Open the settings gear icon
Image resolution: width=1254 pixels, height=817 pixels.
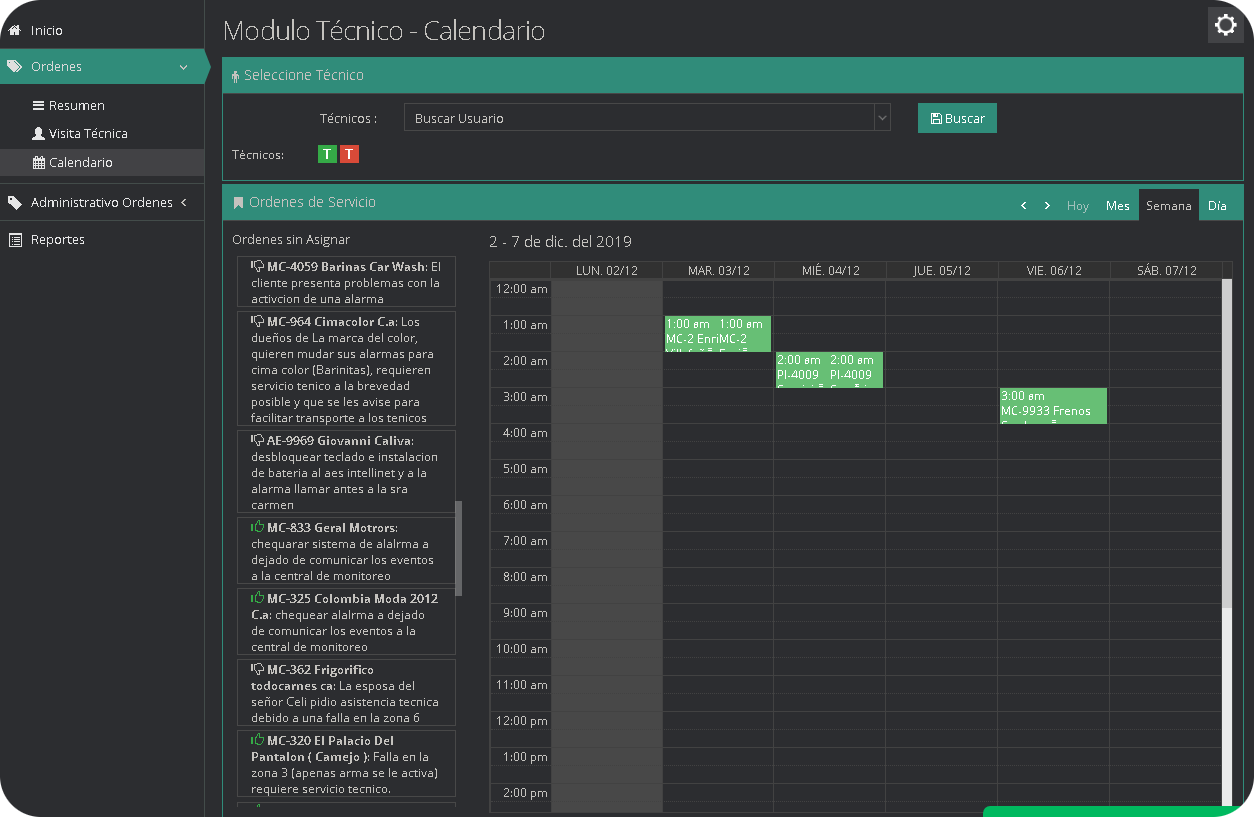[x=1225, y=26]
